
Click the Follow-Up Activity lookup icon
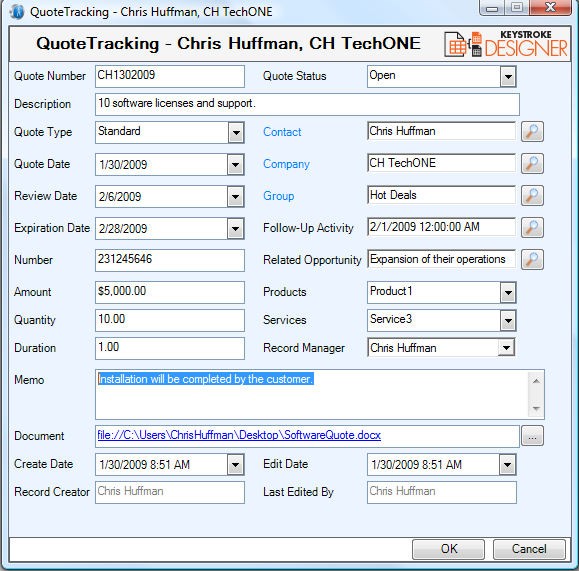[532, 227]
